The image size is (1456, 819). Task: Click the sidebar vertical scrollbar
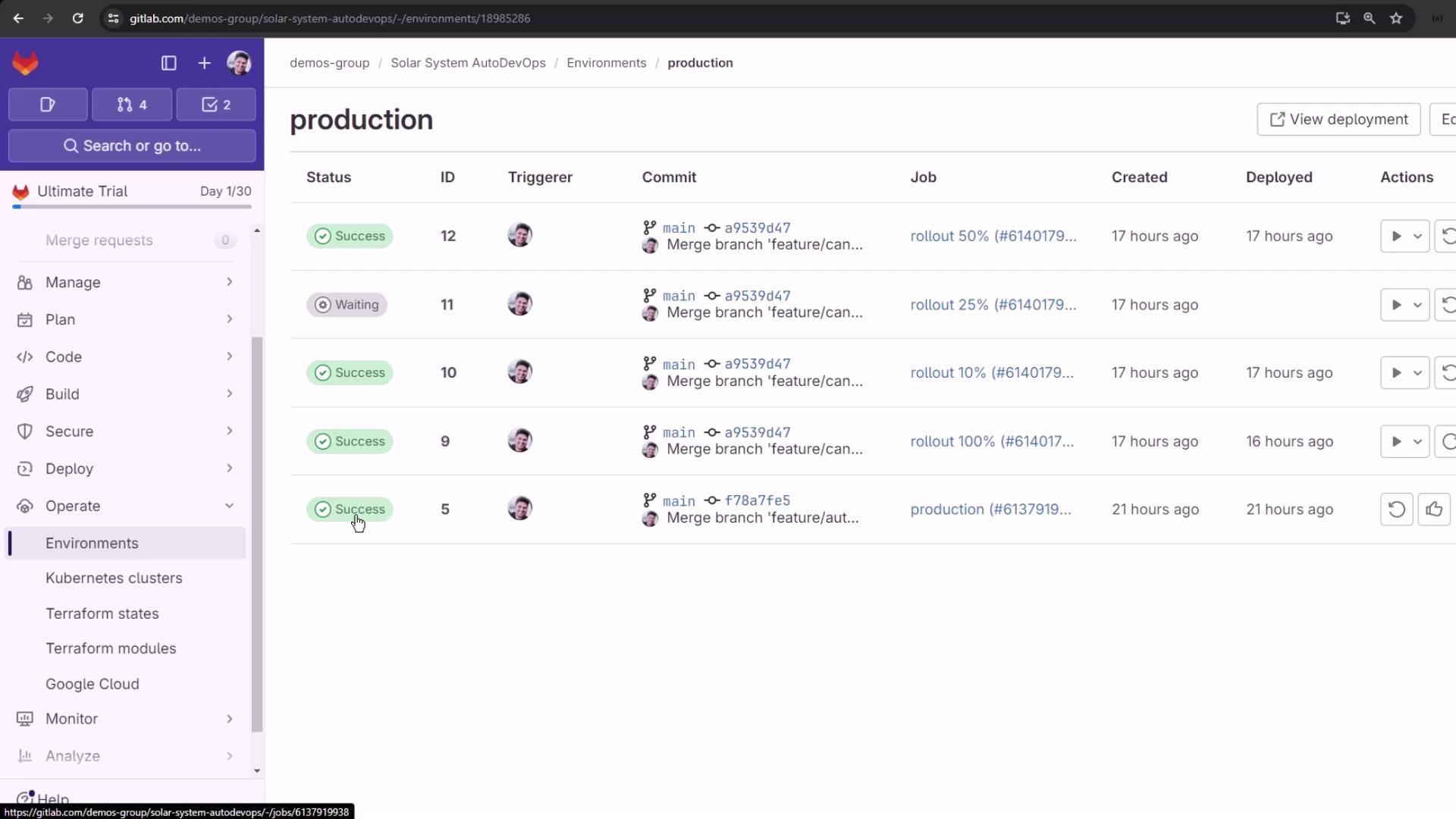tap(257, 531)
